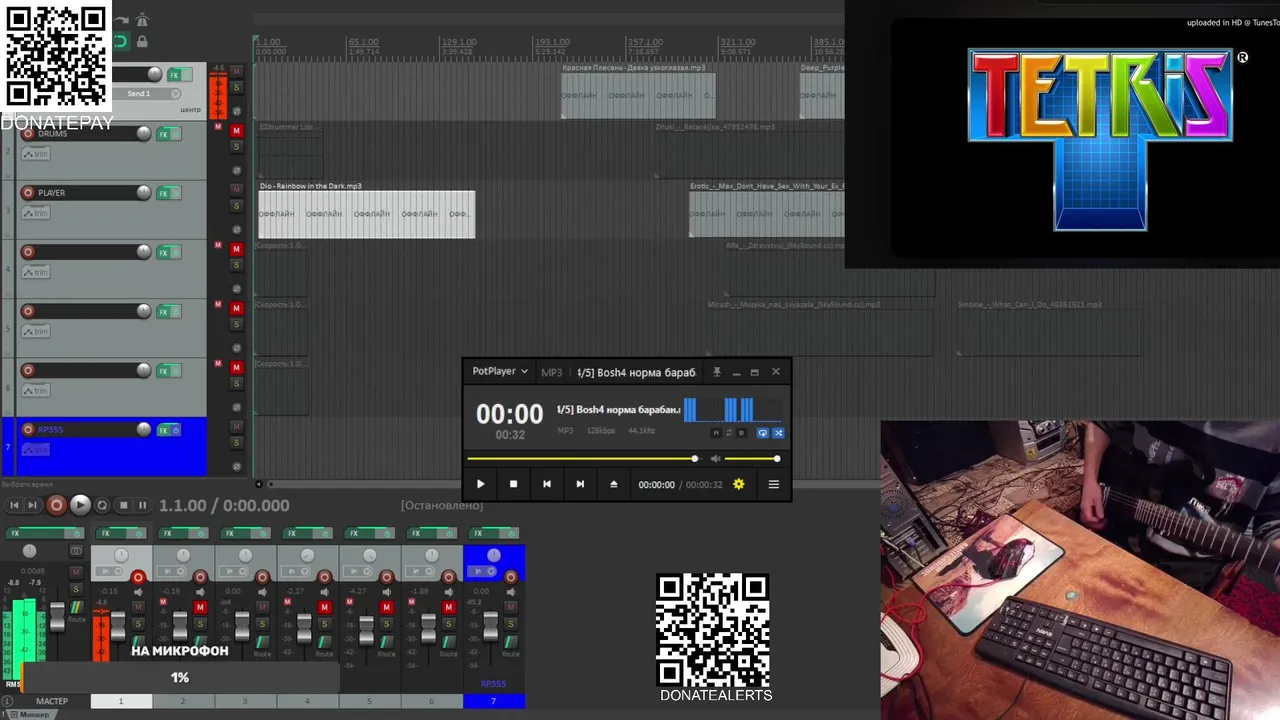The image size is (1280, 720).
Task: Open the PotPlayer main menu dropdown
Action: [x=500, y=371]
